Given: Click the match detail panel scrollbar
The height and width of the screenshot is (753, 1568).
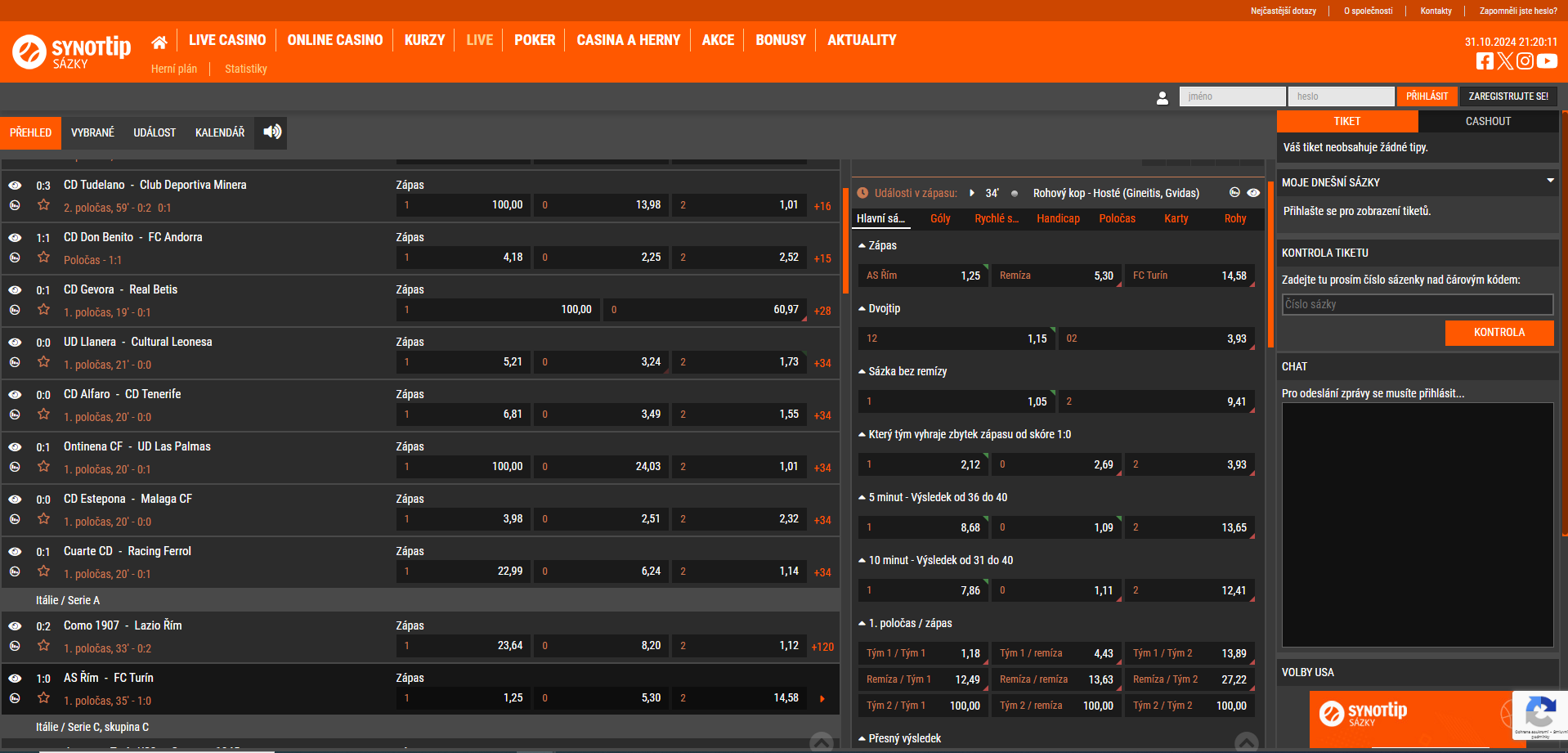Looking at the screenshot, I should point(1270,266).
